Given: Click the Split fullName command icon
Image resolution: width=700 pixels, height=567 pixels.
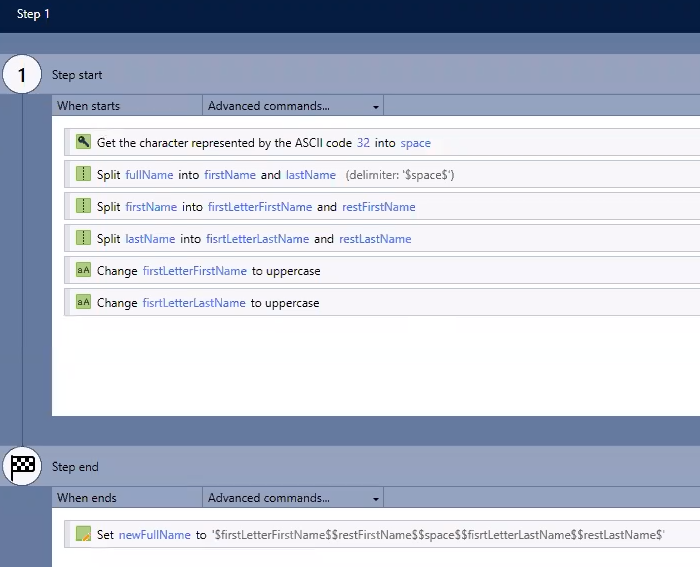Looking at the screenshot, I should click(x=83, y=175).
